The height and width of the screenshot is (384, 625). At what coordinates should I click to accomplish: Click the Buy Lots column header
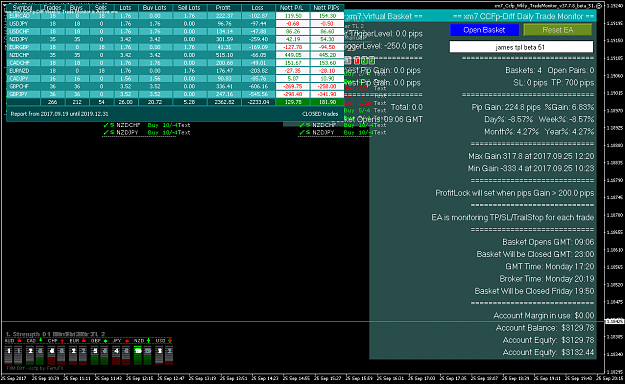coord(154,8)
